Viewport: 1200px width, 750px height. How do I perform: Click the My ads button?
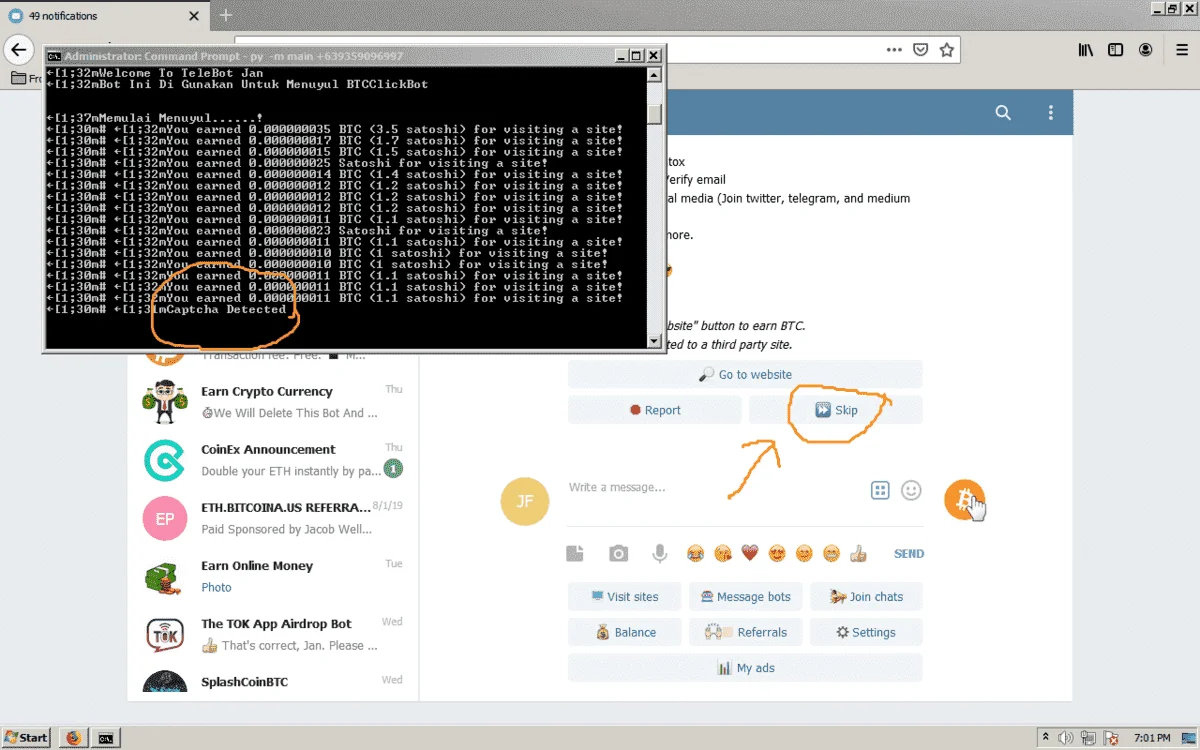pos(745,668)
